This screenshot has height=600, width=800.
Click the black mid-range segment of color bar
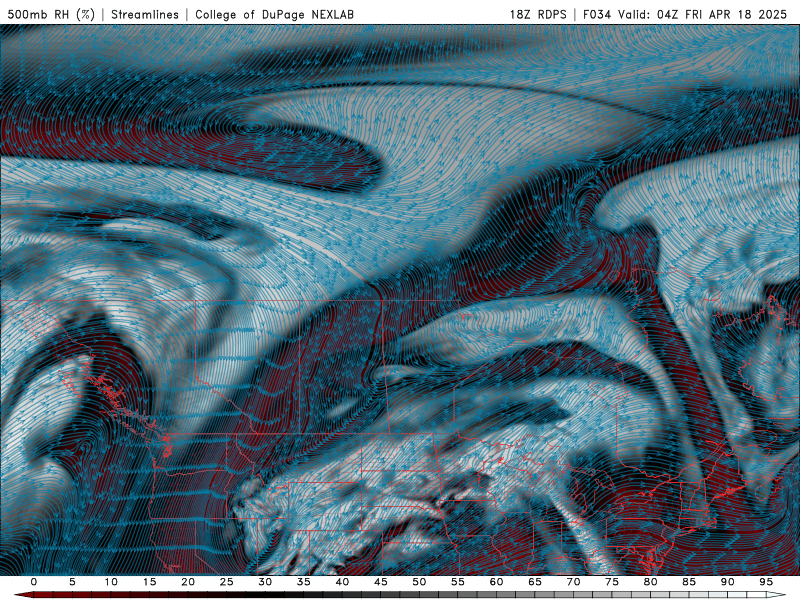(265, 595)
